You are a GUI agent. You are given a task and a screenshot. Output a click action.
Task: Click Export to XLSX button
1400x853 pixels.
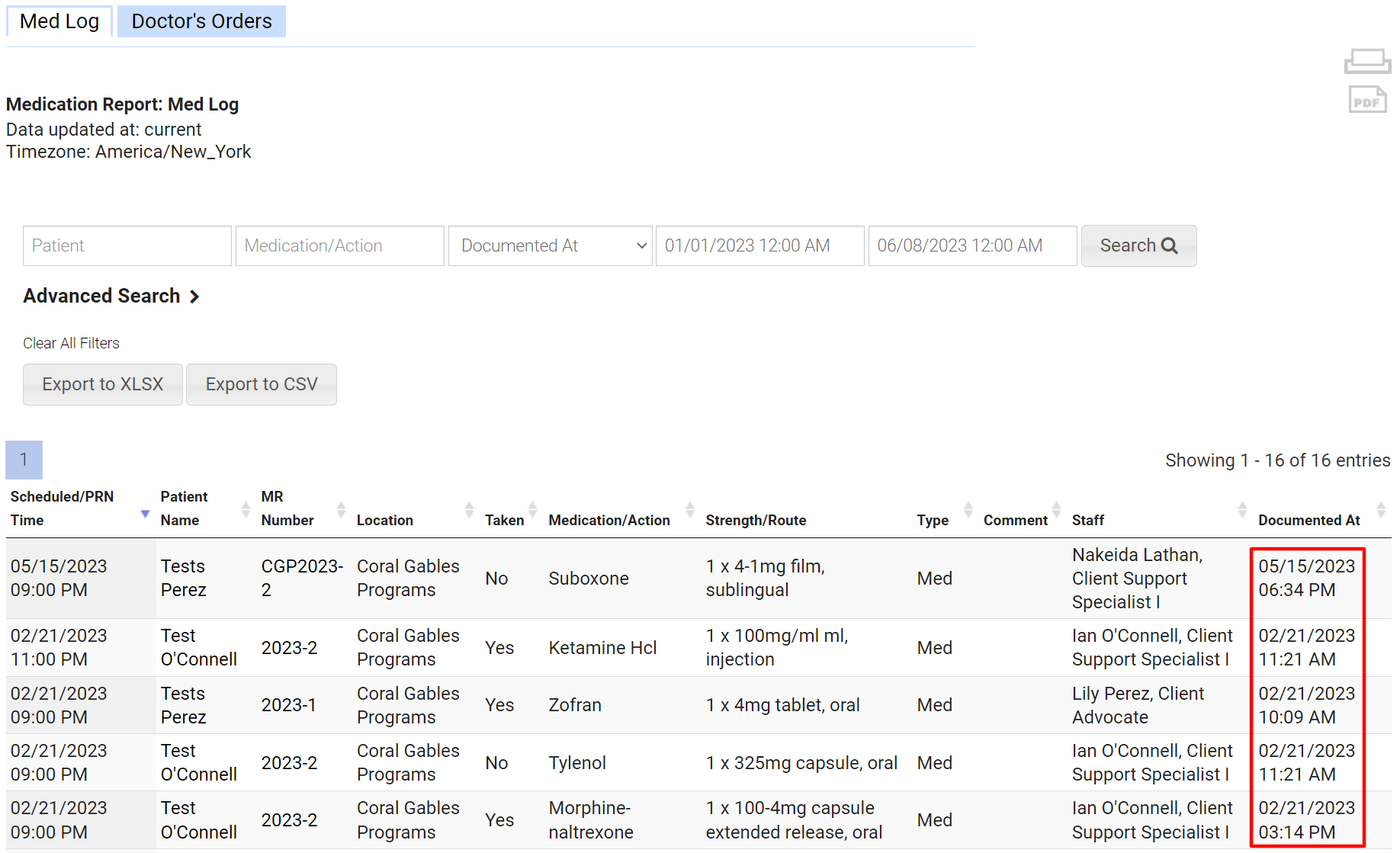[x=103, y=384]
